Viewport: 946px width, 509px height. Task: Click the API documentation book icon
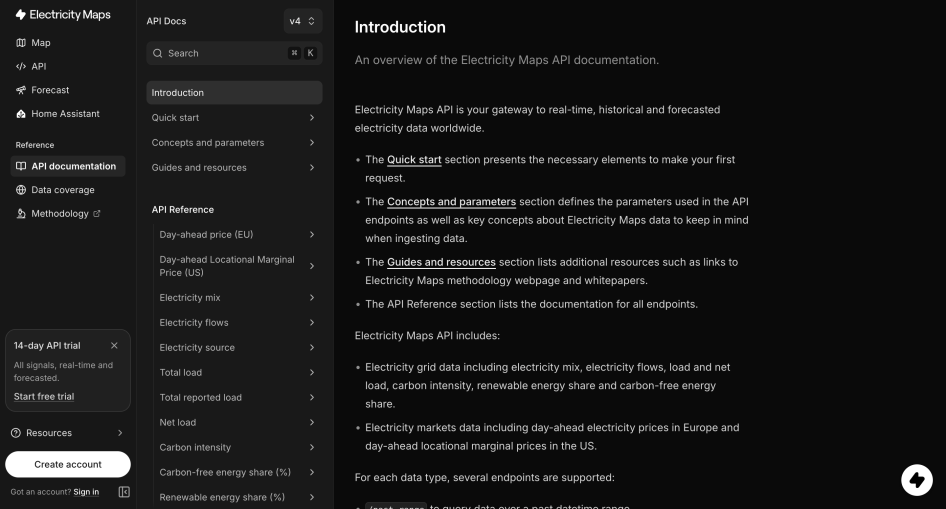point(21,166)
